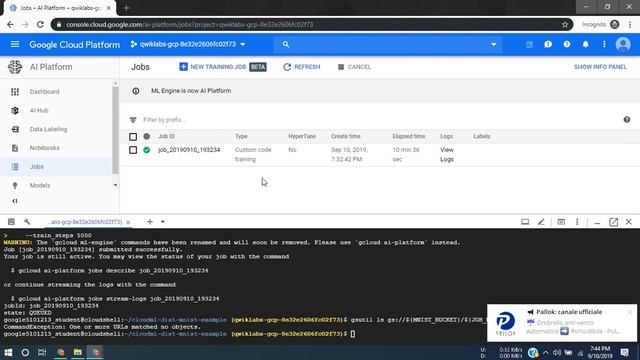This screenshot has width=640, height=360.
Task: Click the Cloud Shell activate icon in header
Action: (x=529, y=44)
